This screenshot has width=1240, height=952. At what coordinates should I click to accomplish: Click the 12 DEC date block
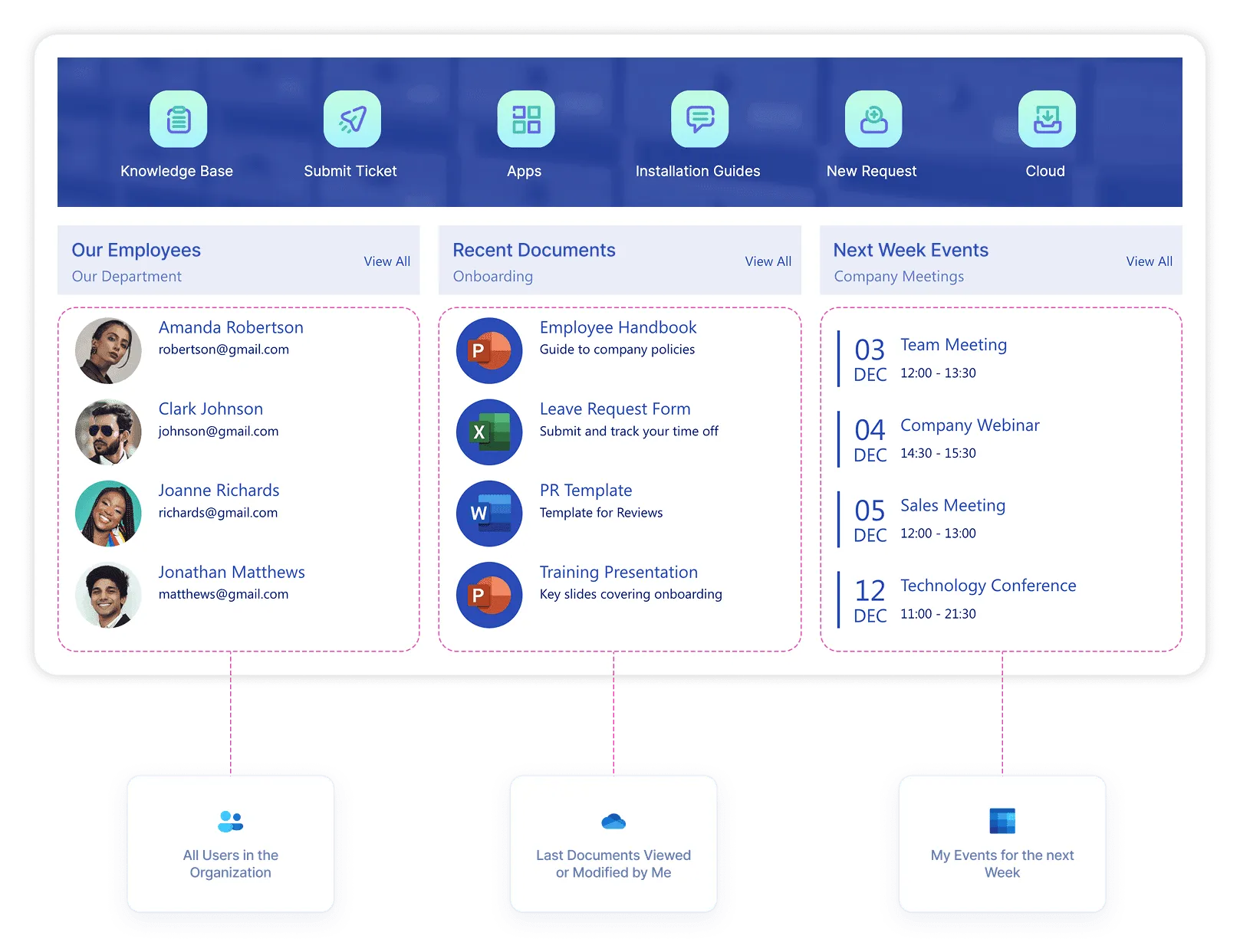tap(870, 601)
